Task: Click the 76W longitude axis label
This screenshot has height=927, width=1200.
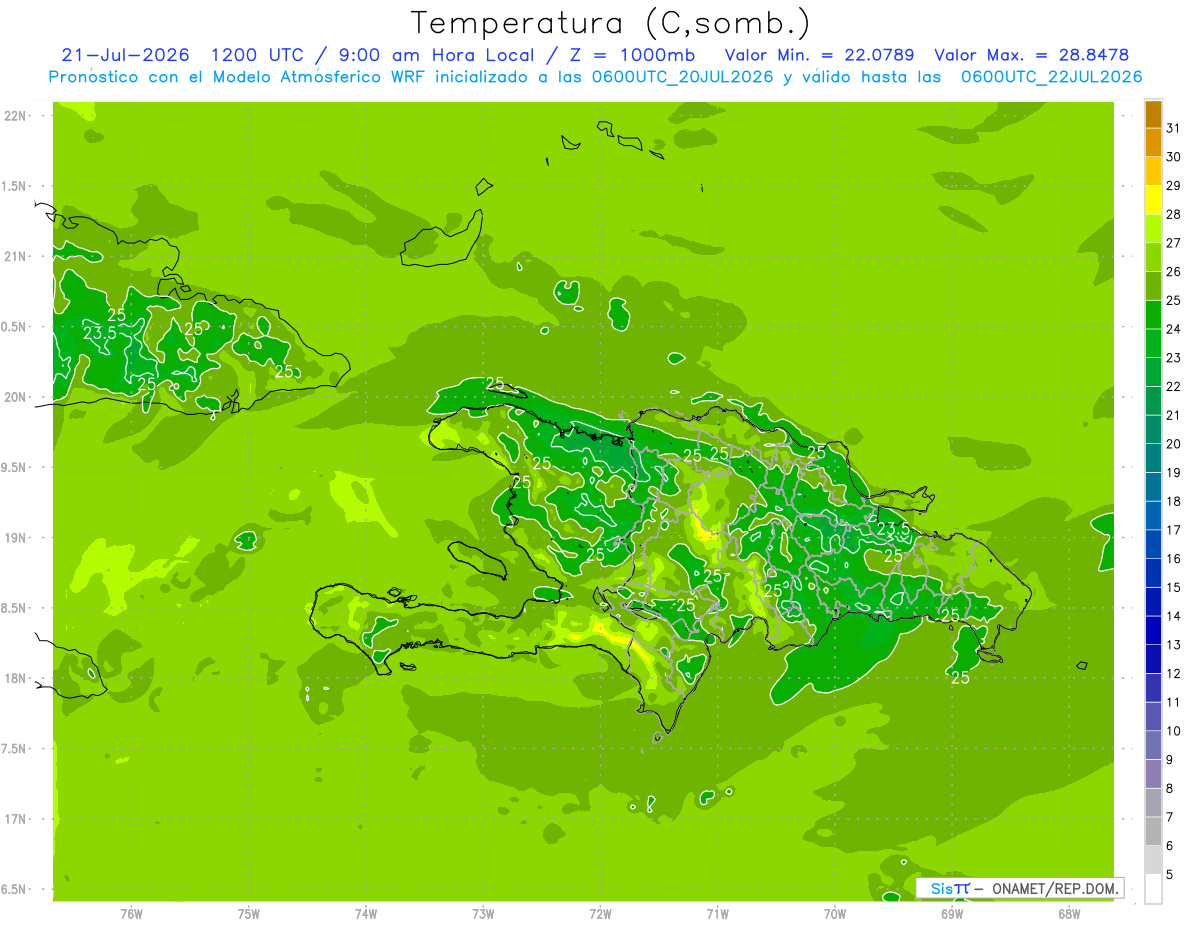Action: tap(131, 913)
